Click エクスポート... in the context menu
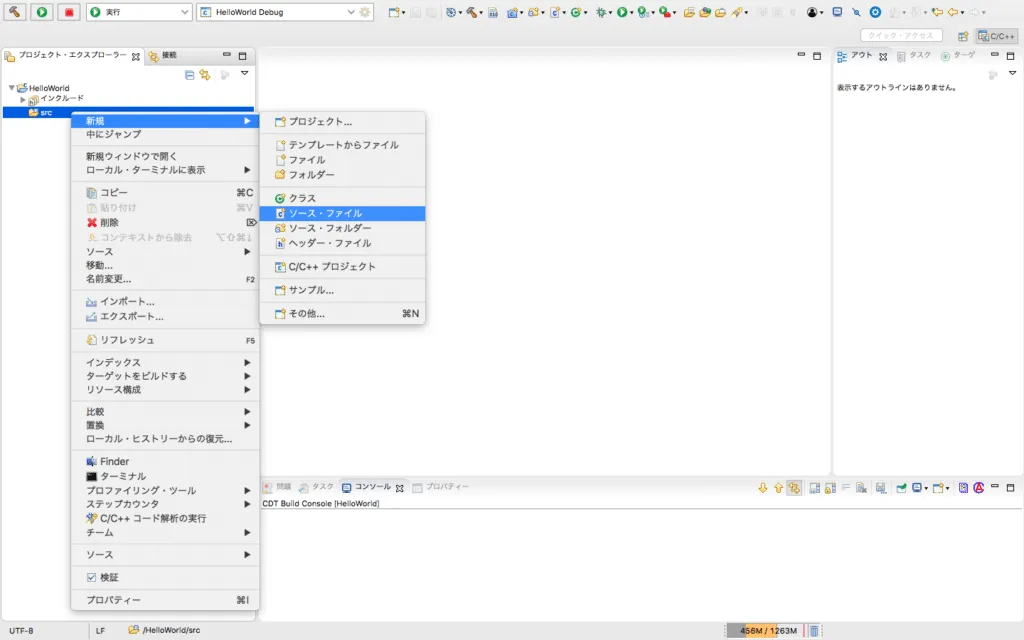The image size is (1024, 640). [166, 317]
